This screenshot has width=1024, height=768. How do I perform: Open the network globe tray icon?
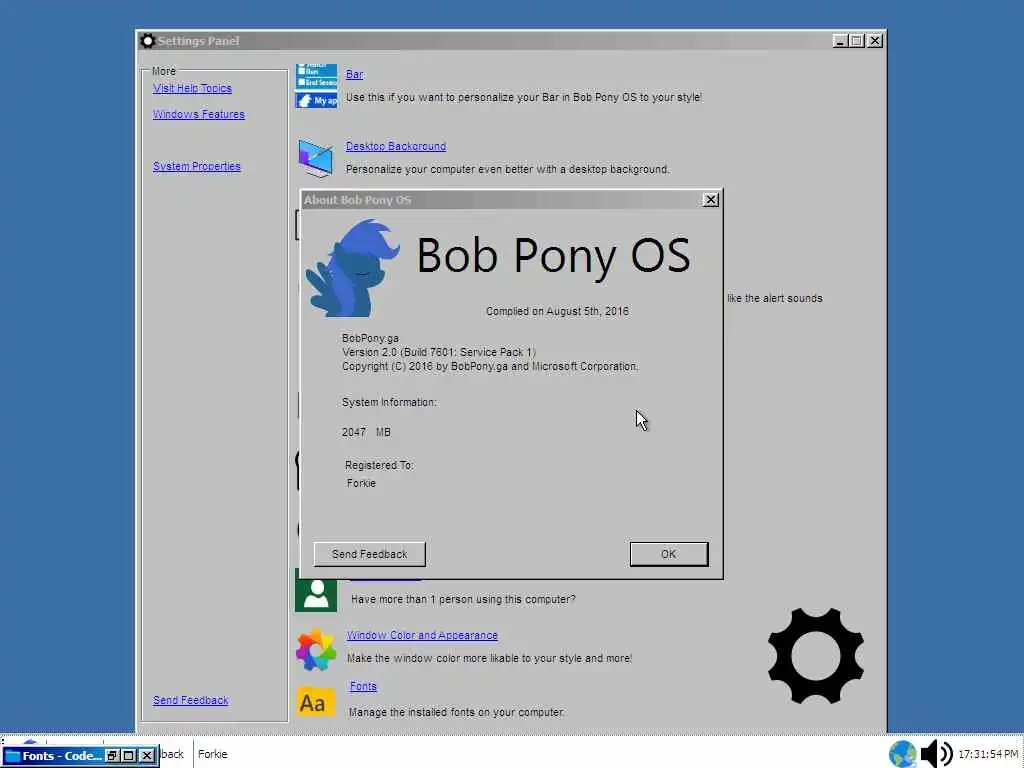point(903,754)
